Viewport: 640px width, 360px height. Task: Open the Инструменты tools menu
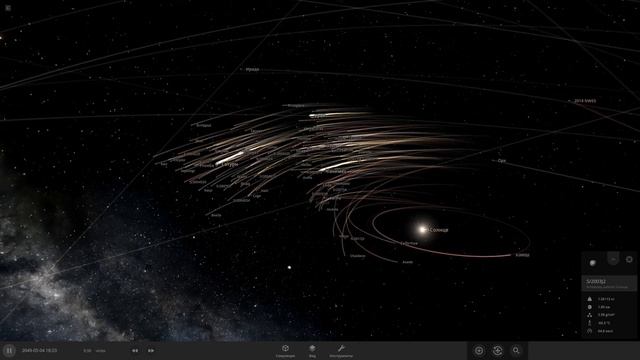tap(341, 351)
